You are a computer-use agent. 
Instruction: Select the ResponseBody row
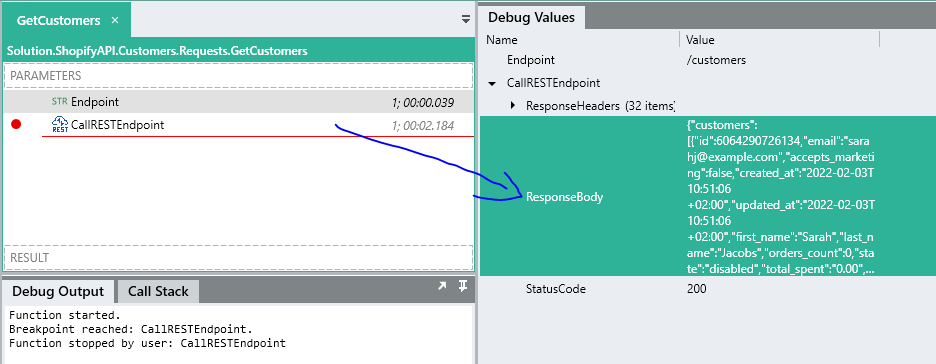(707, 196)
